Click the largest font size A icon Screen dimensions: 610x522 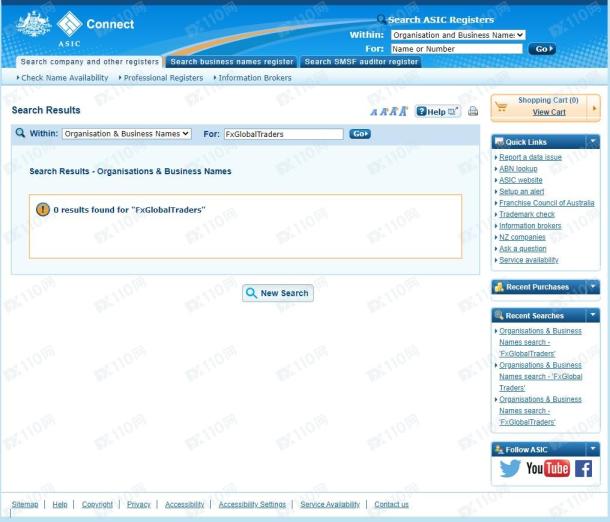coord(403,111)
